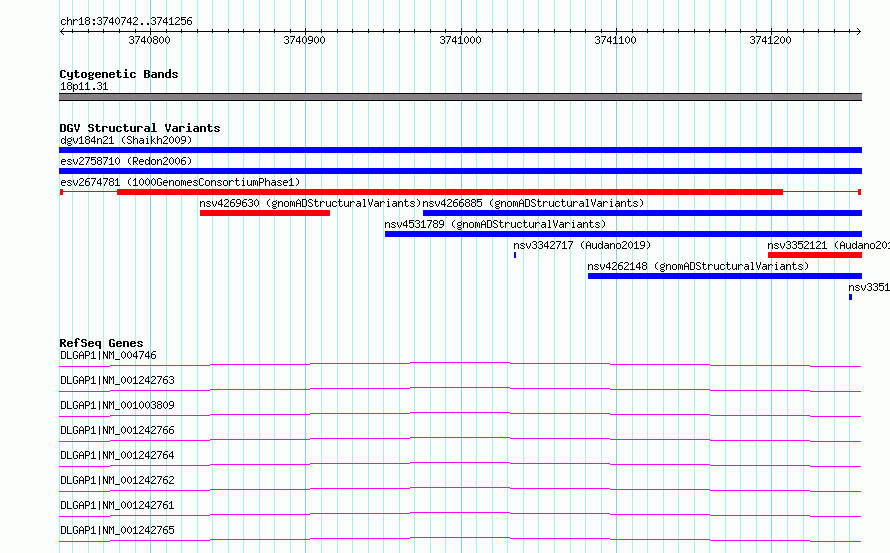Select the blue bar of nsv4531789

coord(623,234)
